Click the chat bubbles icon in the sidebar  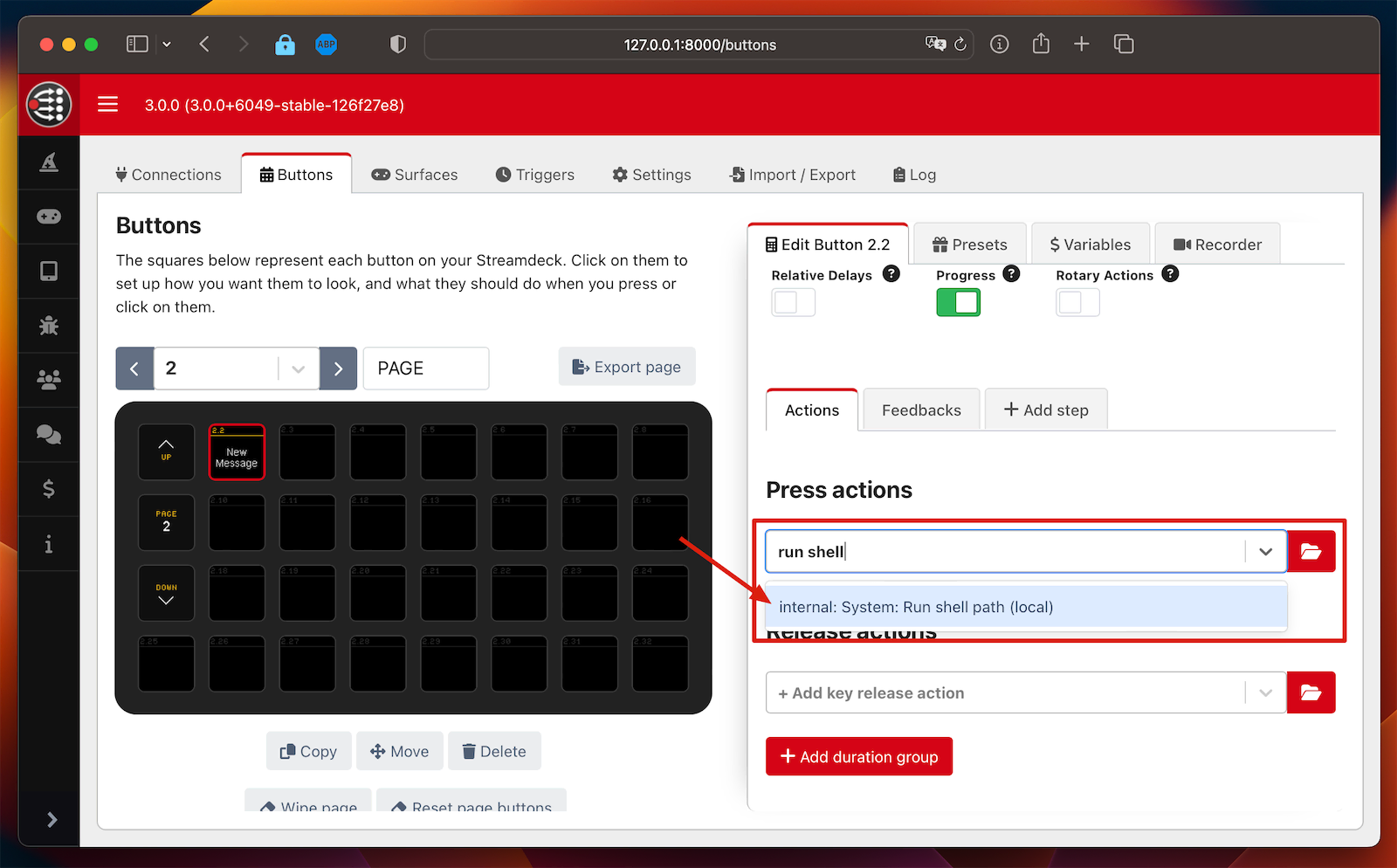tap(49, 434)
